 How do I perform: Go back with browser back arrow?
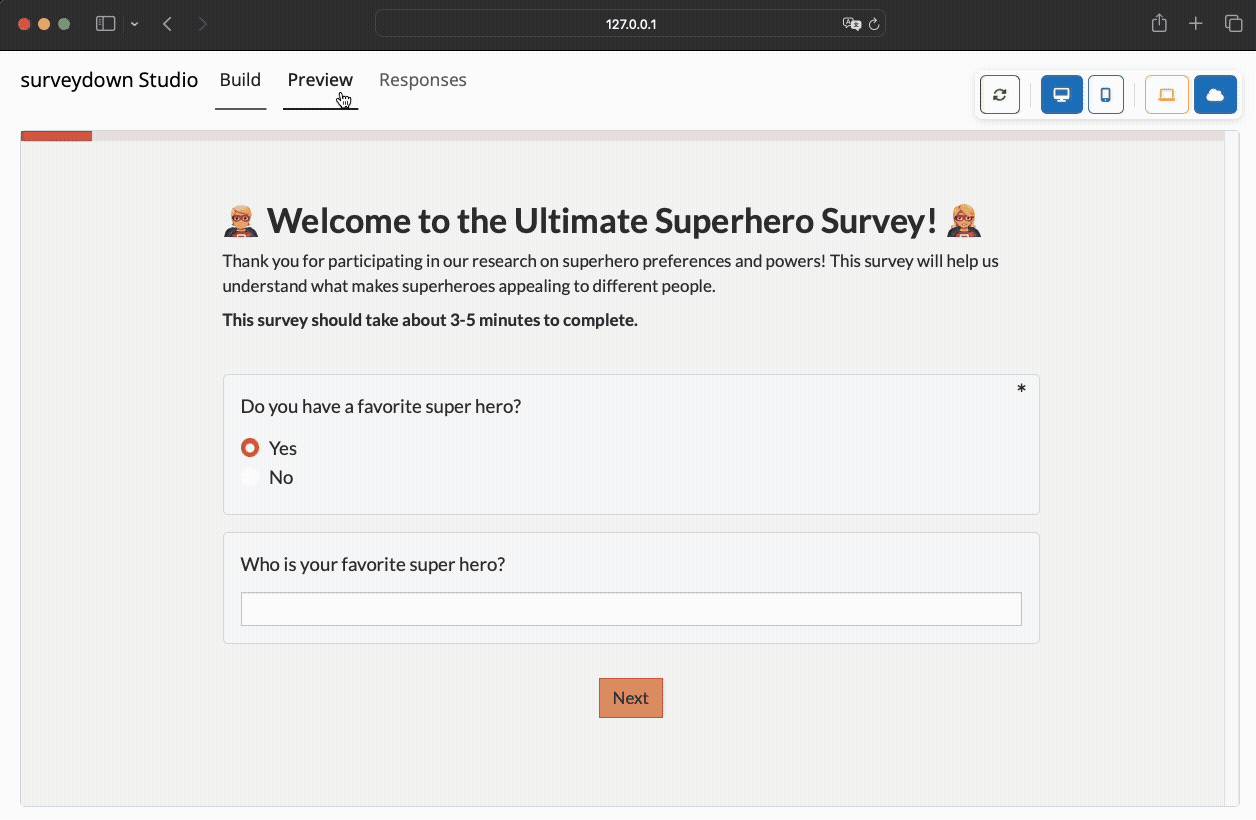pos(167,24)
